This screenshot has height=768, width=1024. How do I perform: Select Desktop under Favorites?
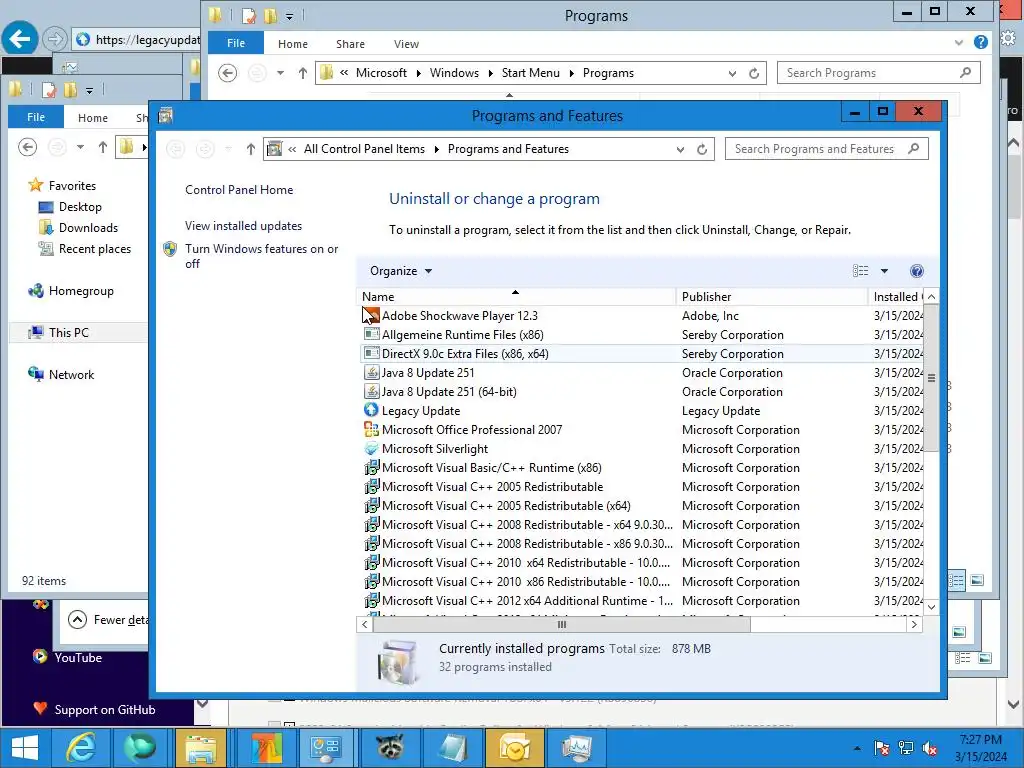pyautogui.click(x=80, y=207)
